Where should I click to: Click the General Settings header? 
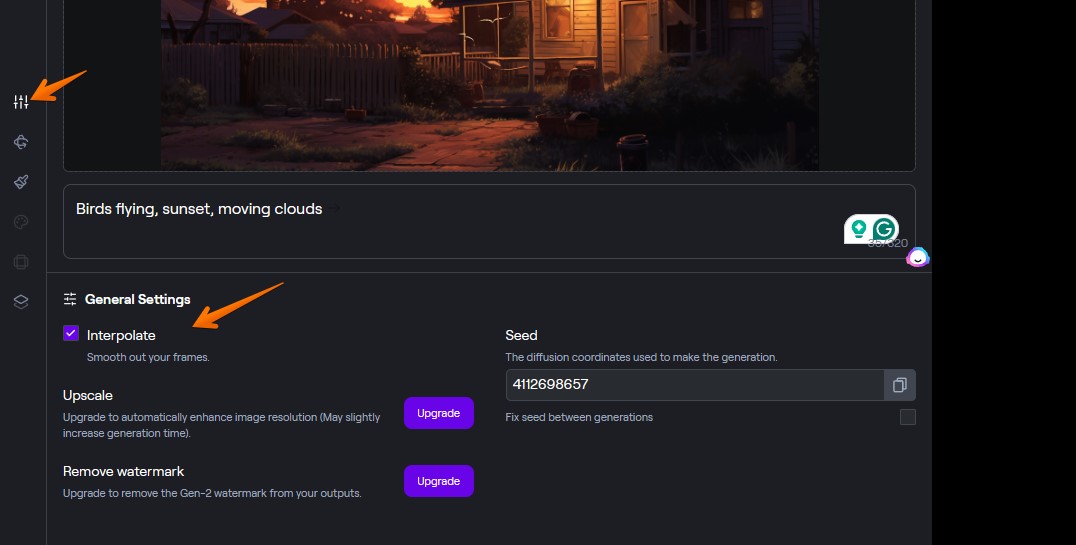(137, 299)
